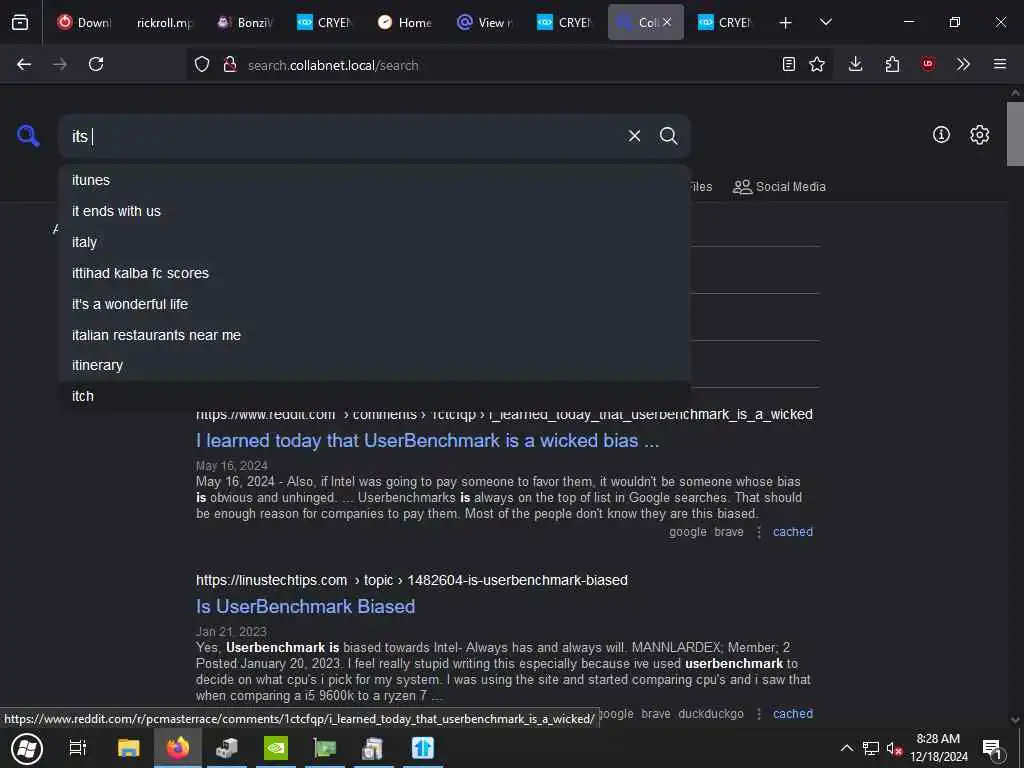The image size is (1024, 768).
Task: Open a new browser tab
Action: tap(786, 23)
